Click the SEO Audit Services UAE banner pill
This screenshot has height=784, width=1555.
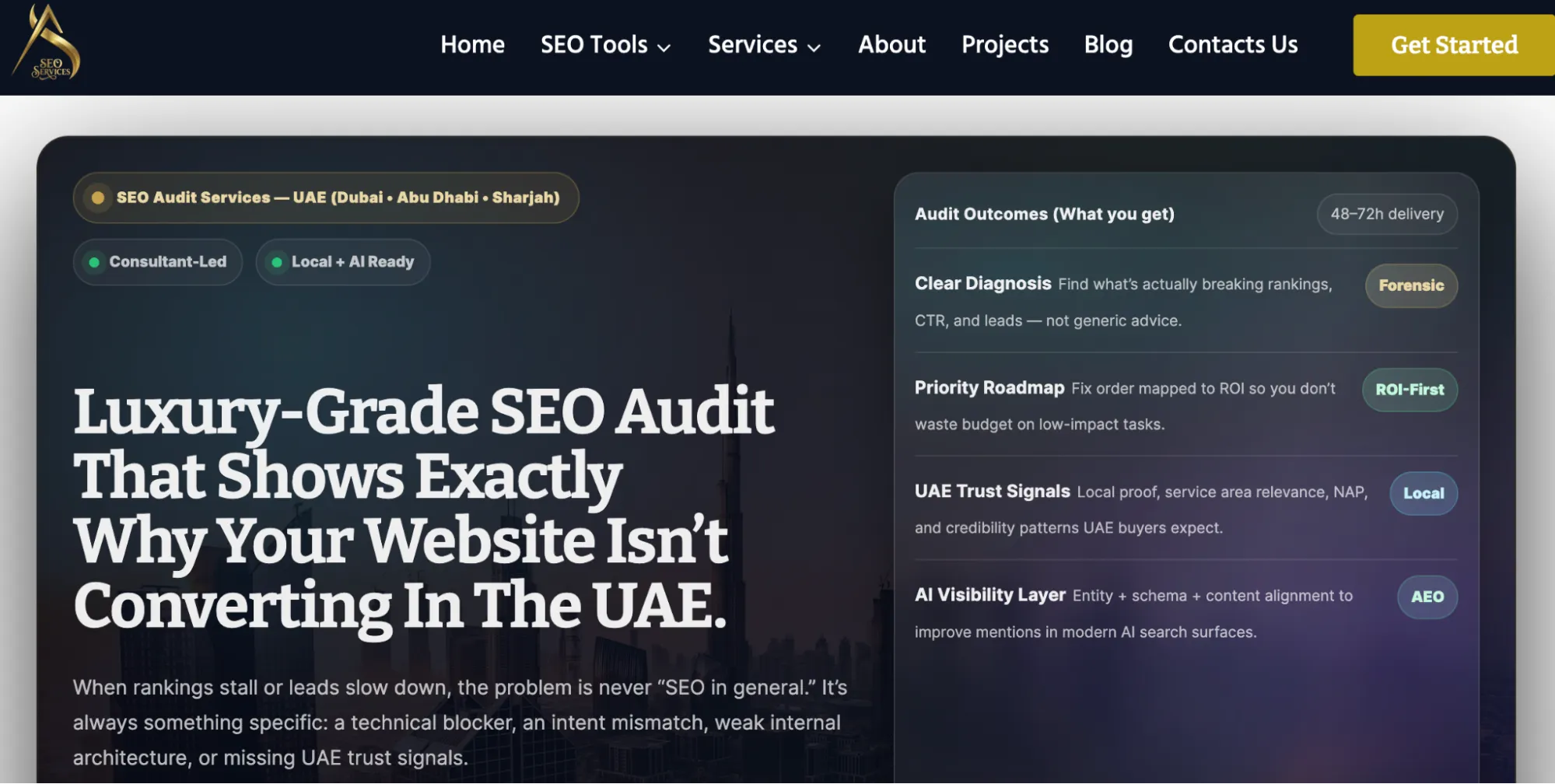pyautogui.click(x=326, y=198)
